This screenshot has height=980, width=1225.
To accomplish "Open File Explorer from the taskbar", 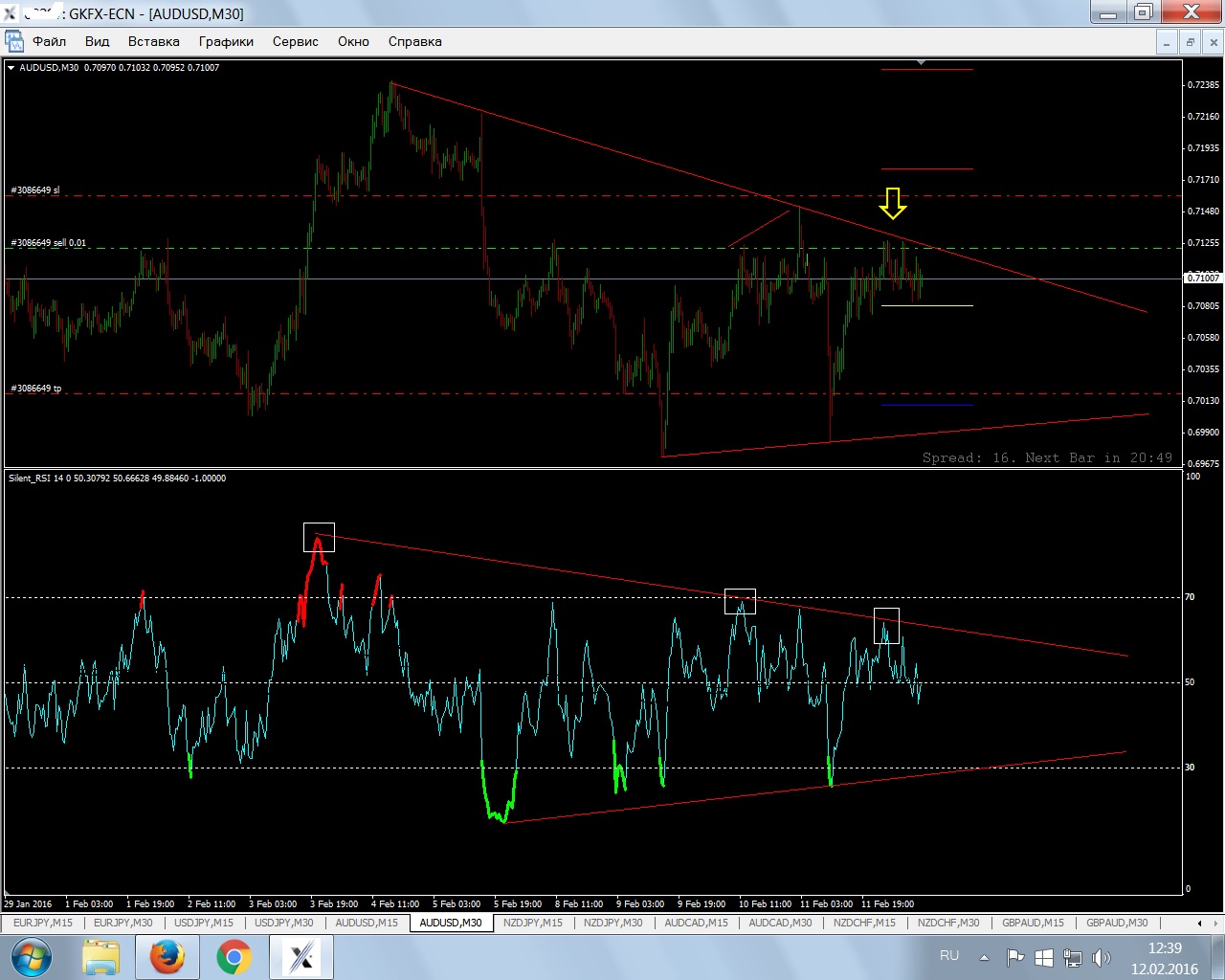I will 100,957.
